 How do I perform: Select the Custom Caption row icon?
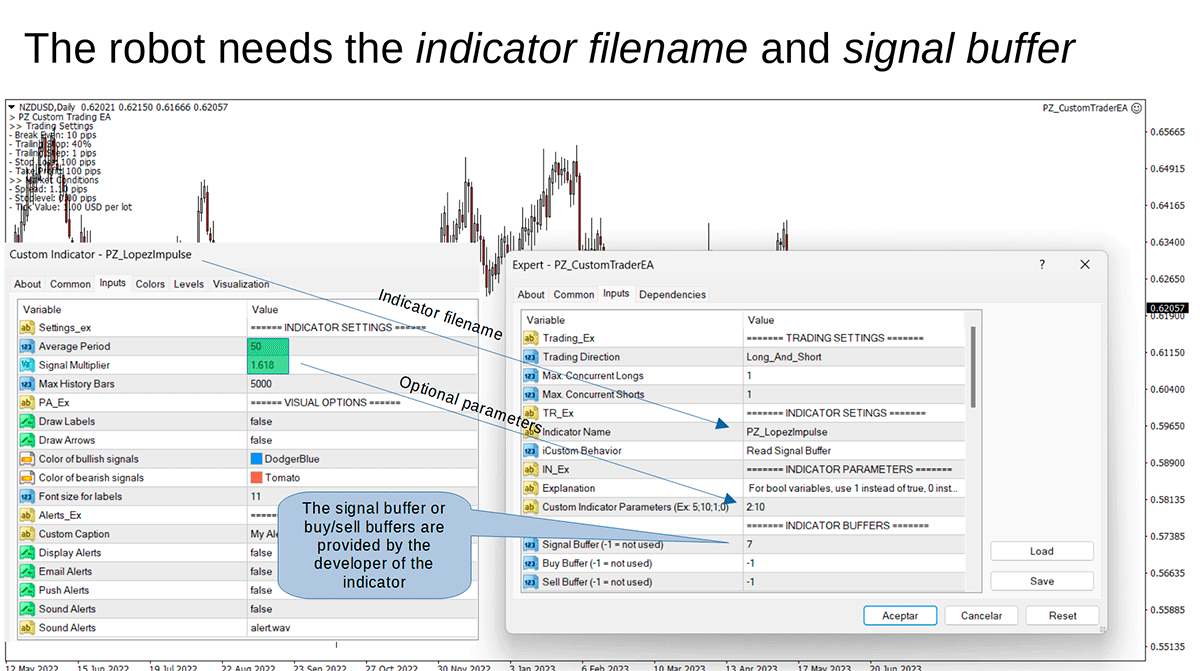[x=27, y=534]
